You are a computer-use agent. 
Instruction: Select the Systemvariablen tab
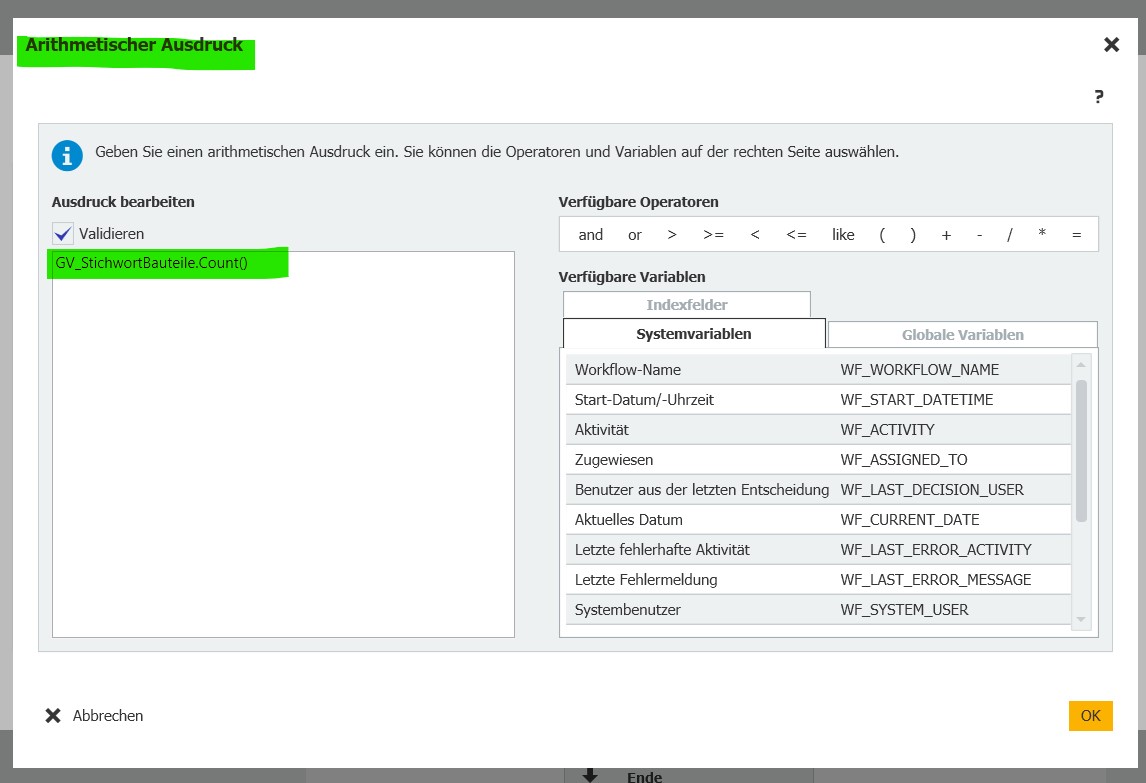(x=694, y=334)
